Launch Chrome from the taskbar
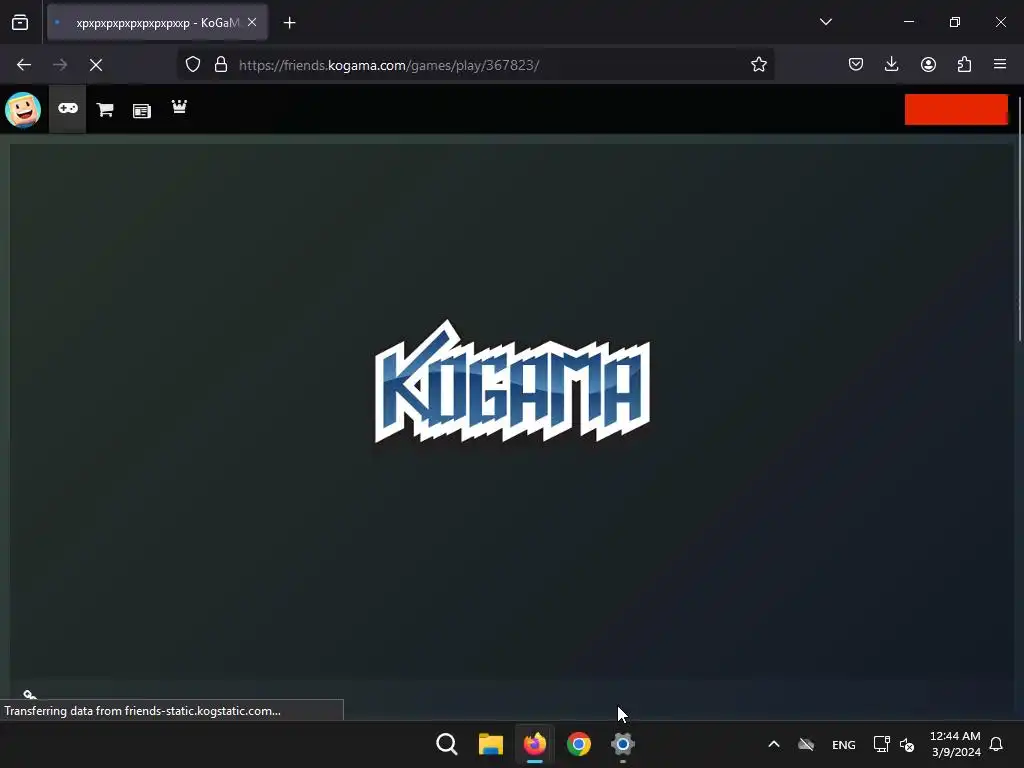 (579, 744)
